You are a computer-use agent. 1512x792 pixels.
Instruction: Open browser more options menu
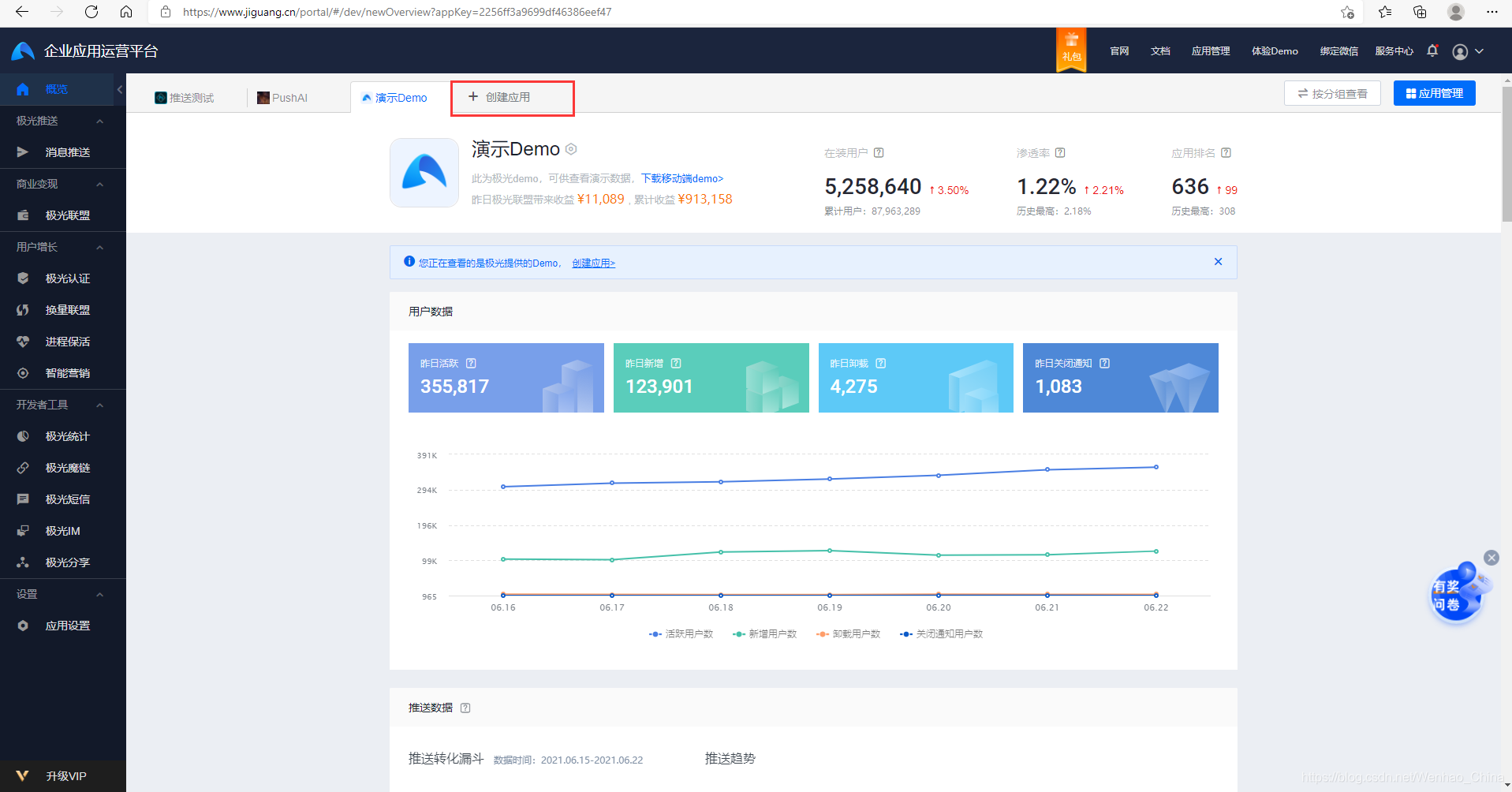[1491, 12]
